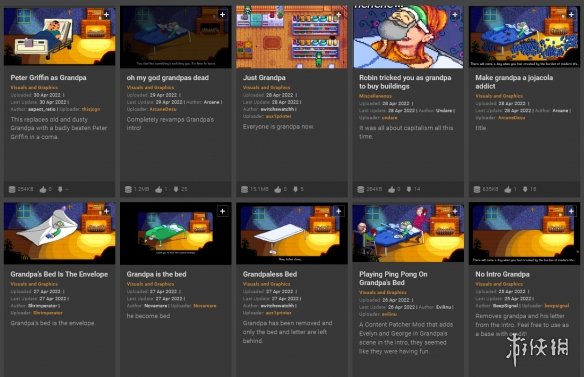Open the Grandpaless Bed thumbnail image
This screenshot has height=377, width=584.
[292, 233]
